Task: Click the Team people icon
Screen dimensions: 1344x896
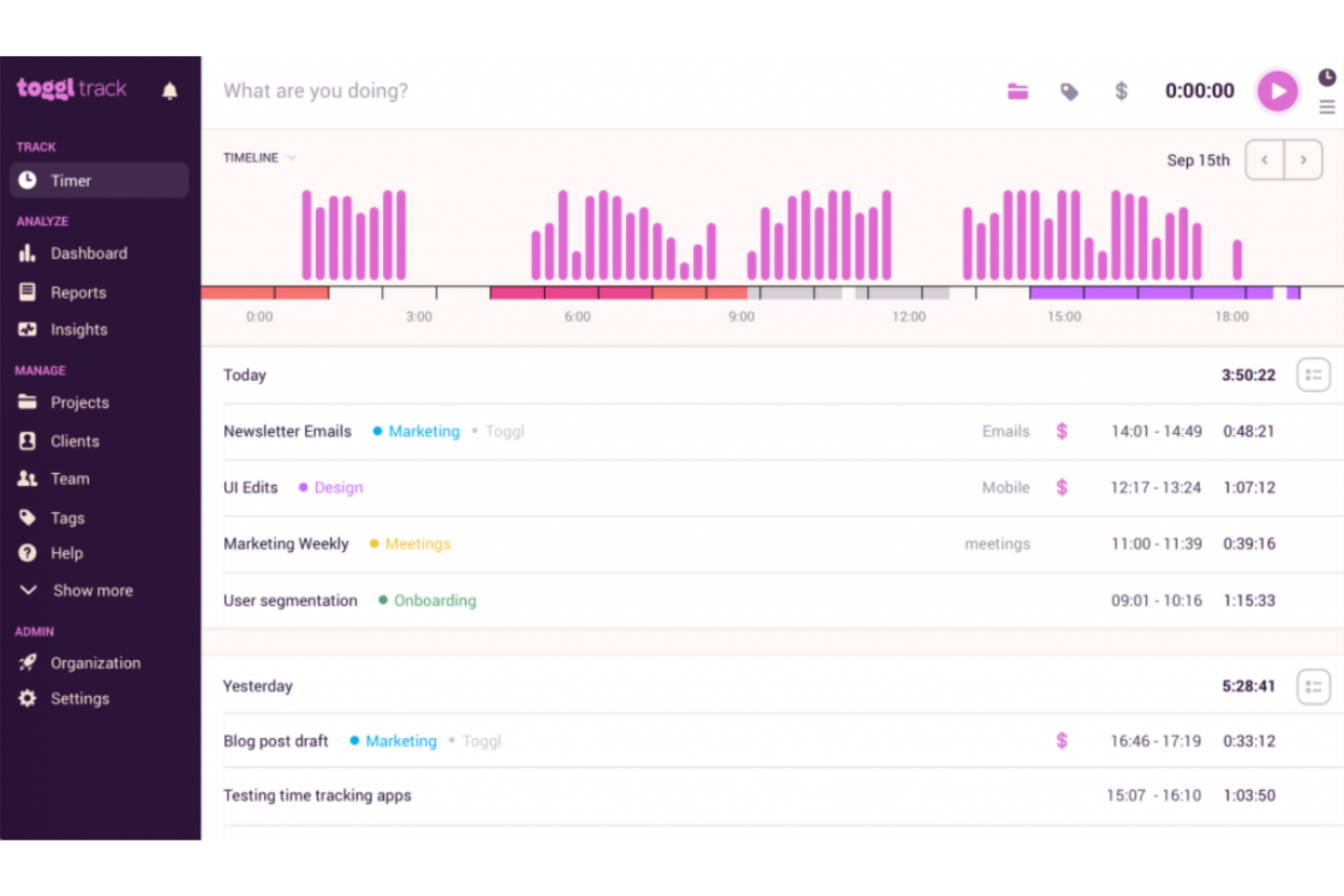Action: 27,478
